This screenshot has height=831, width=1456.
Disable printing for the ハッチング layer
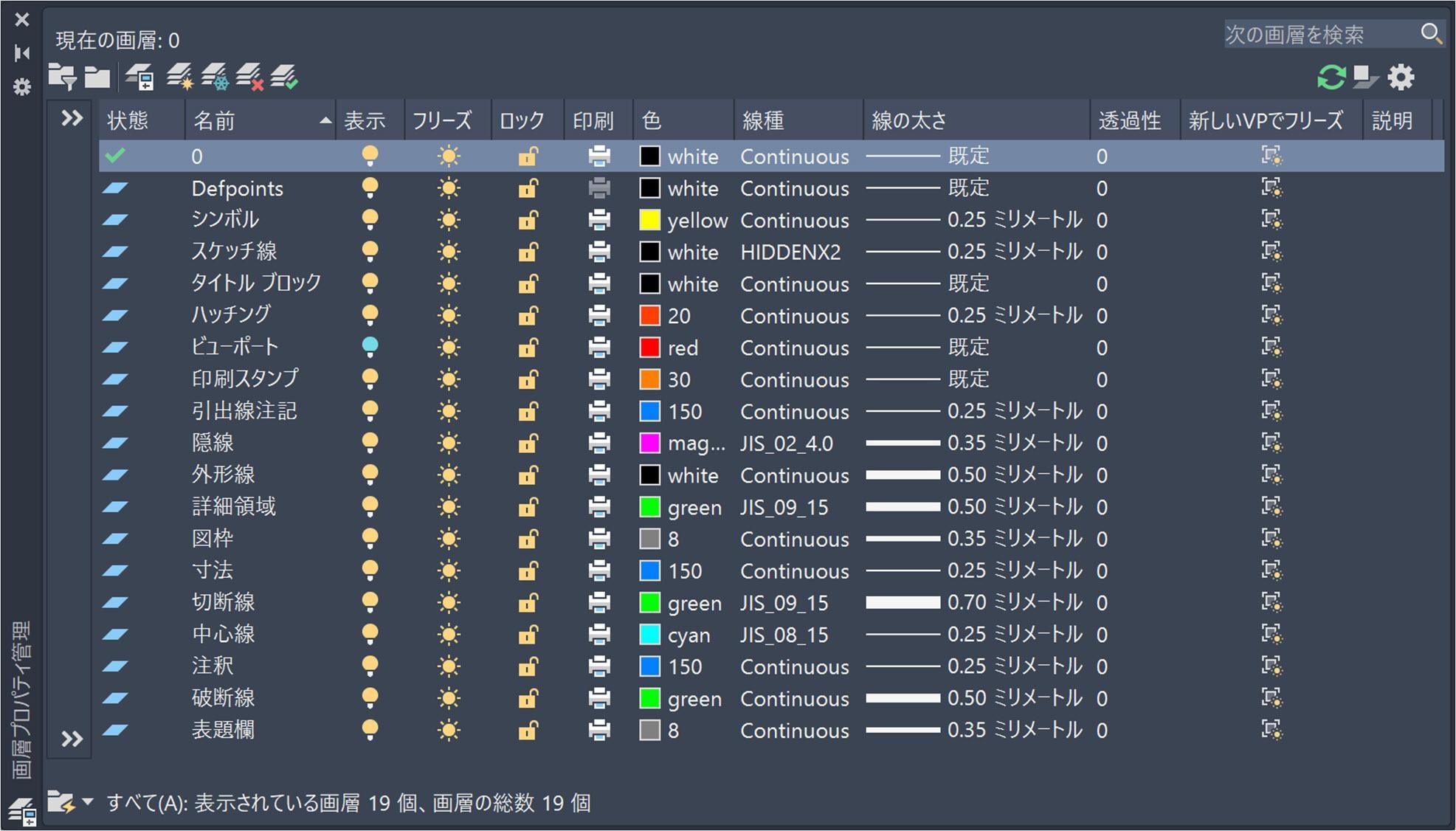tap(598, 315)
